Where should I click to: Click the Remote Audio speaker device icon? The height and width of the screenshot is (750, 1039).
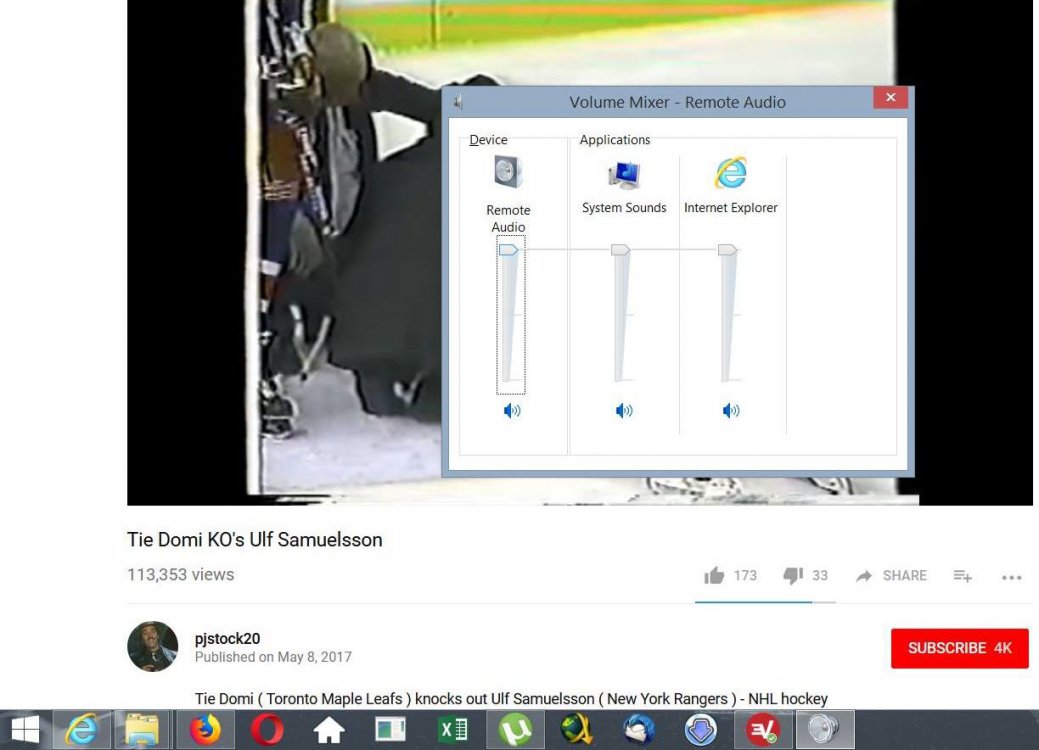[x=508, y=173]
